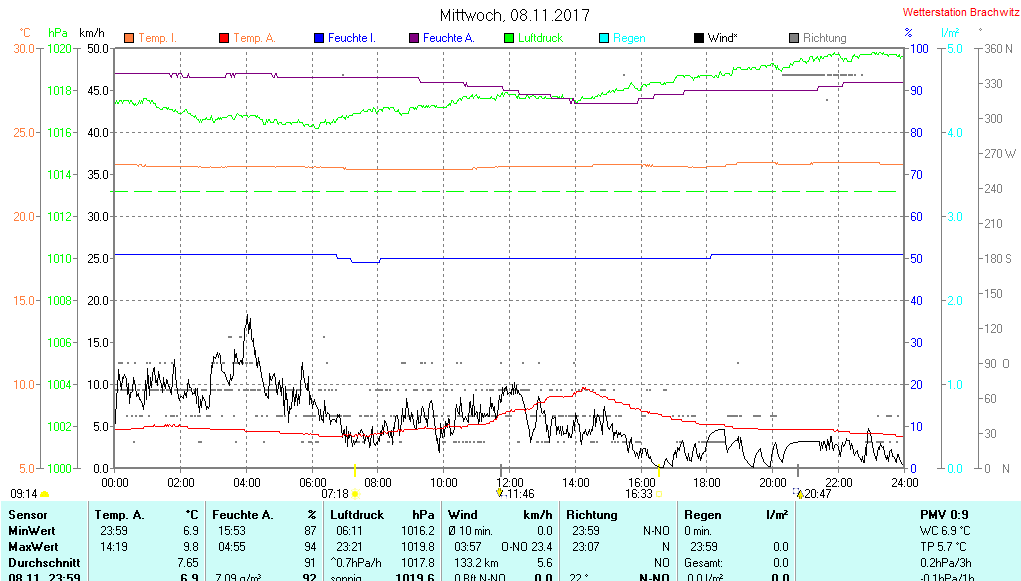Click the gray Richtung legend square
1021x581 pixels.
[793, 38]
